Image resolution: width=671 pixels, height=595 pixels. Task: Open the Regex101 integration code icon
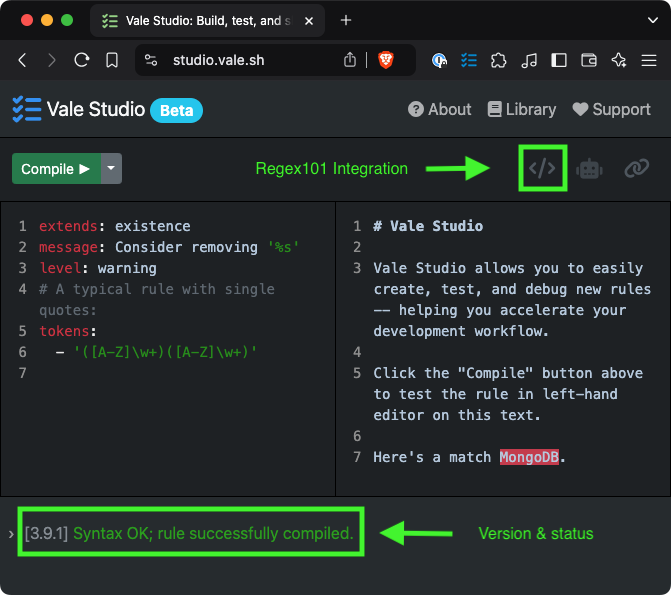[542, 168]
